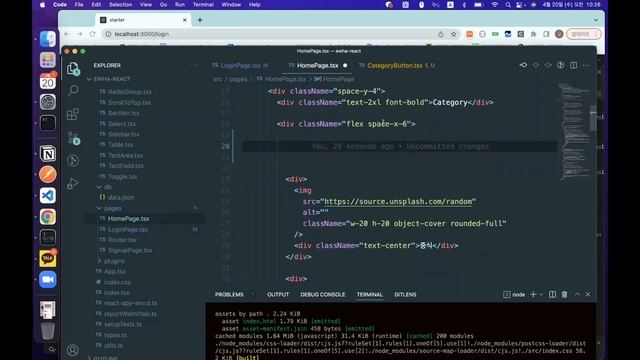
Task: Click the Chrome browser back arrow
Action: [x=67, y=34]
